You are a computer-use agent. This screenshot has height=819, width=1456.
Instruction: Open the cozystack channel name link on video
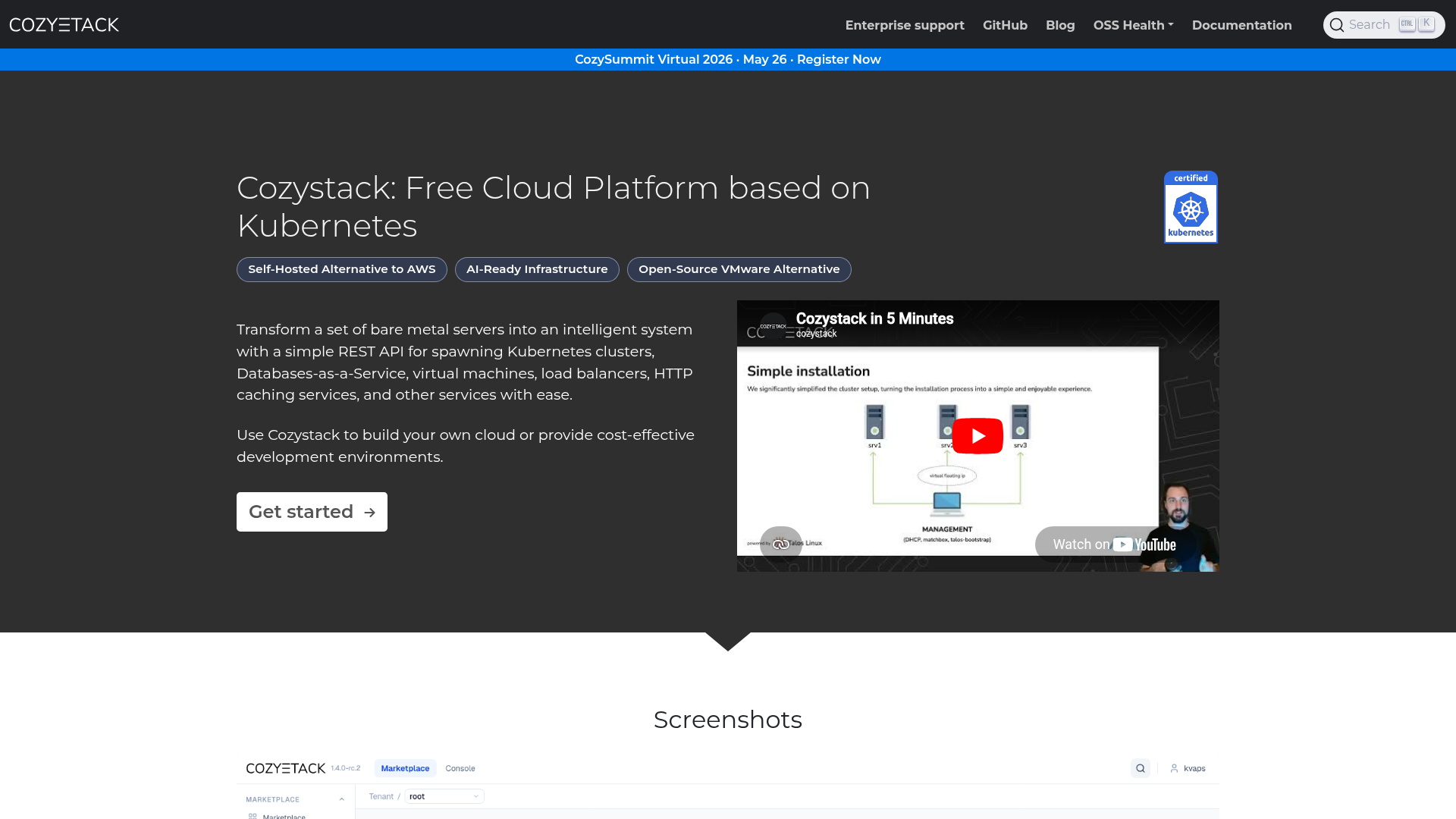point(817,334)
